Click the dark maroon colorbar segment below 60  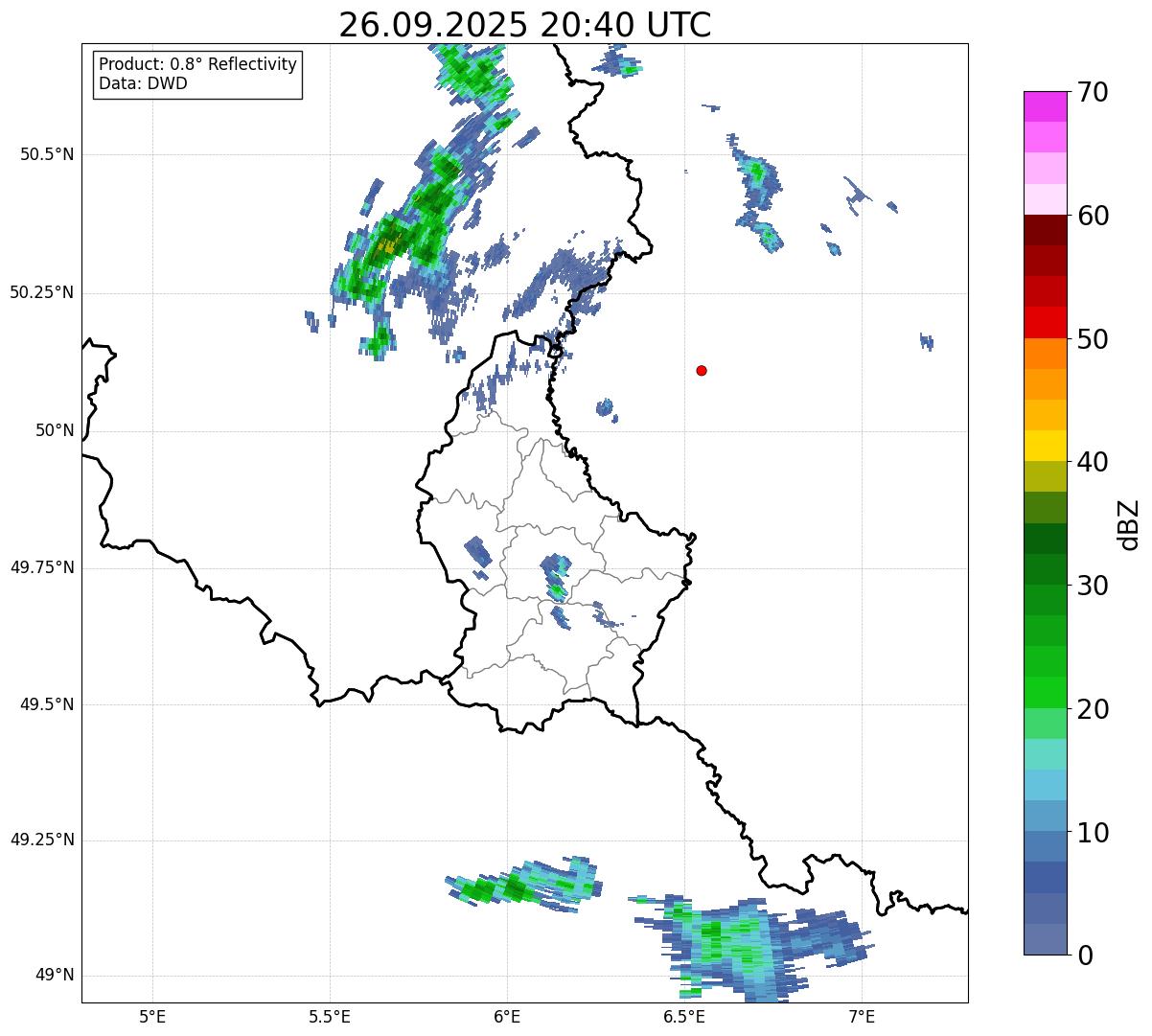pyautogui.click(x=1045, y=230)
